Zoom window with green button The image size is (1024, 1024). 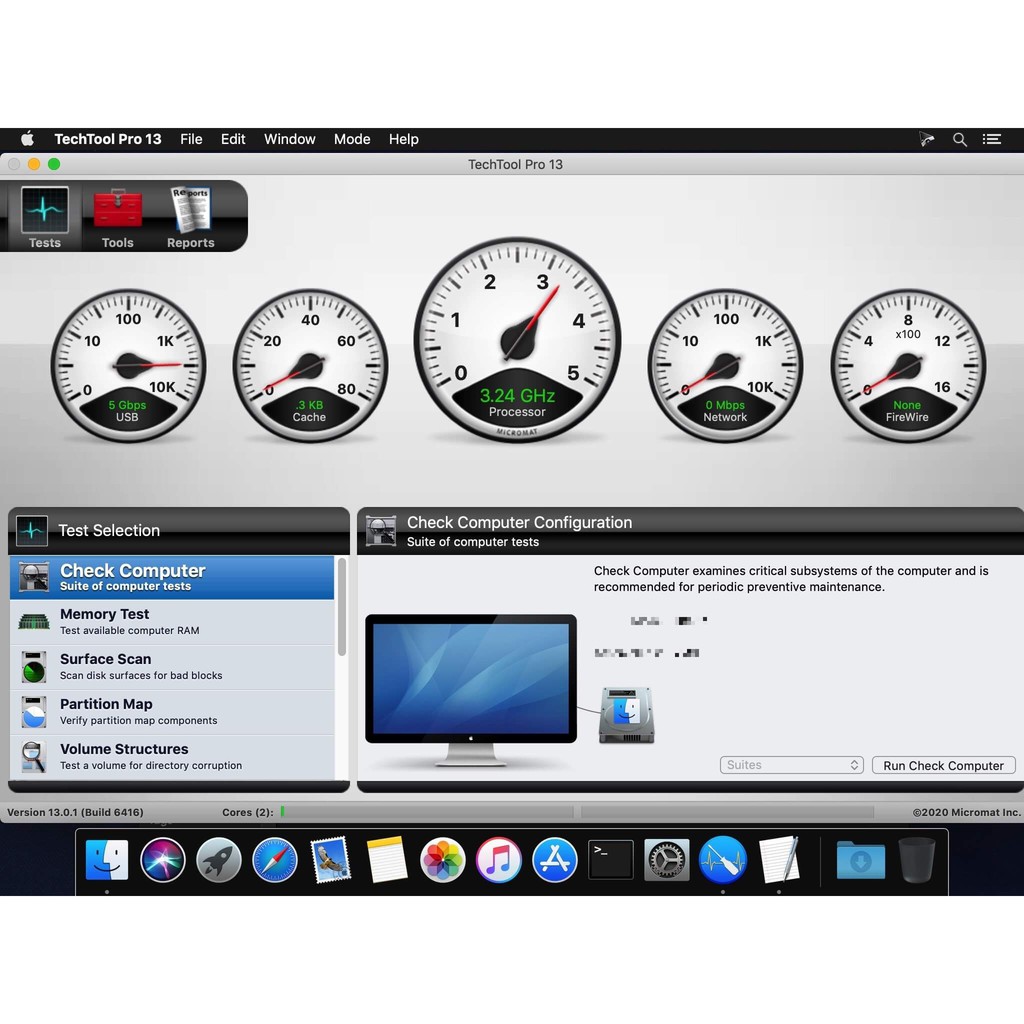54,164
